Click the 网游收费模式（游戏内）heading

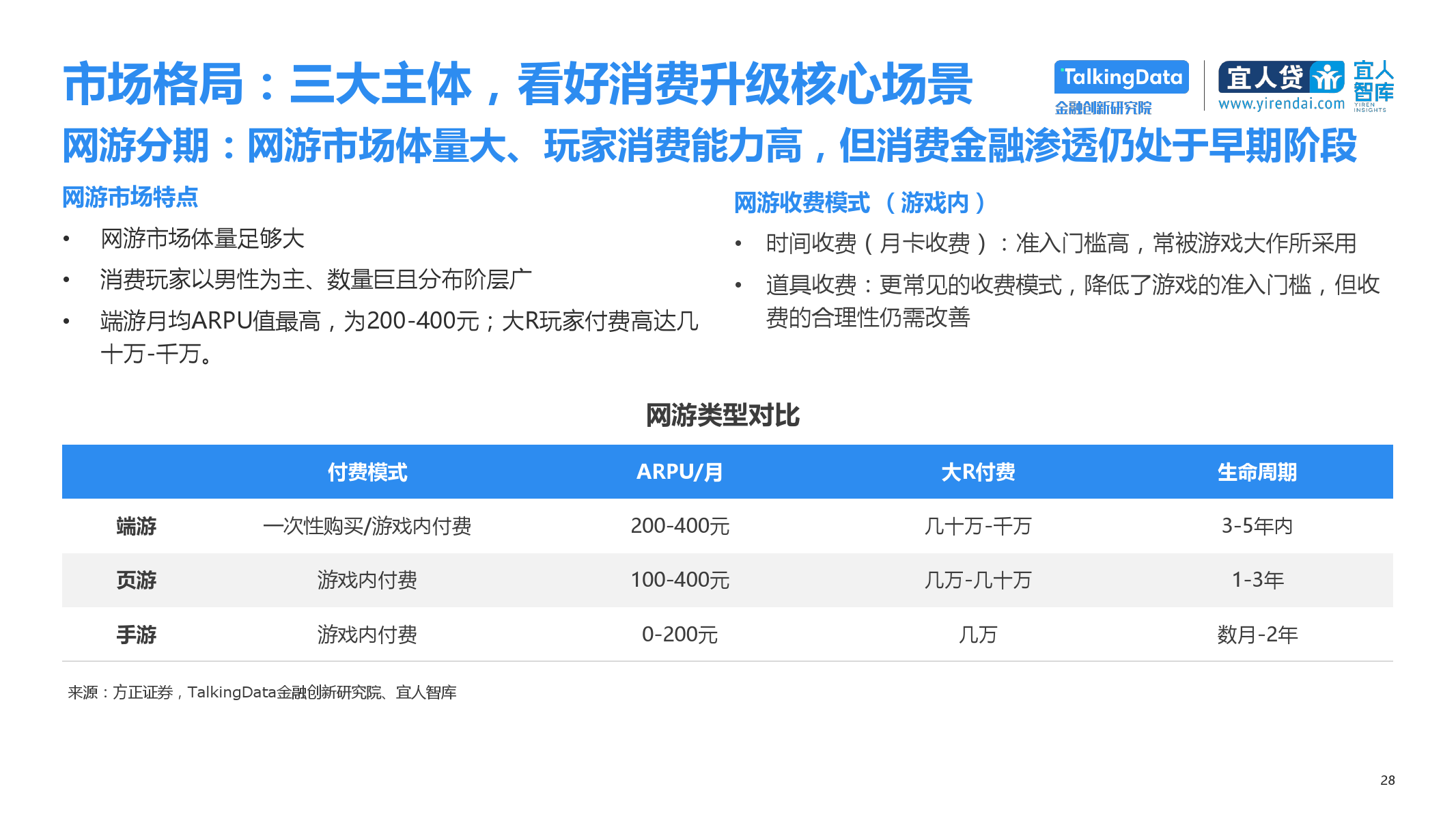pyautogui.click(x=859, y=203)
